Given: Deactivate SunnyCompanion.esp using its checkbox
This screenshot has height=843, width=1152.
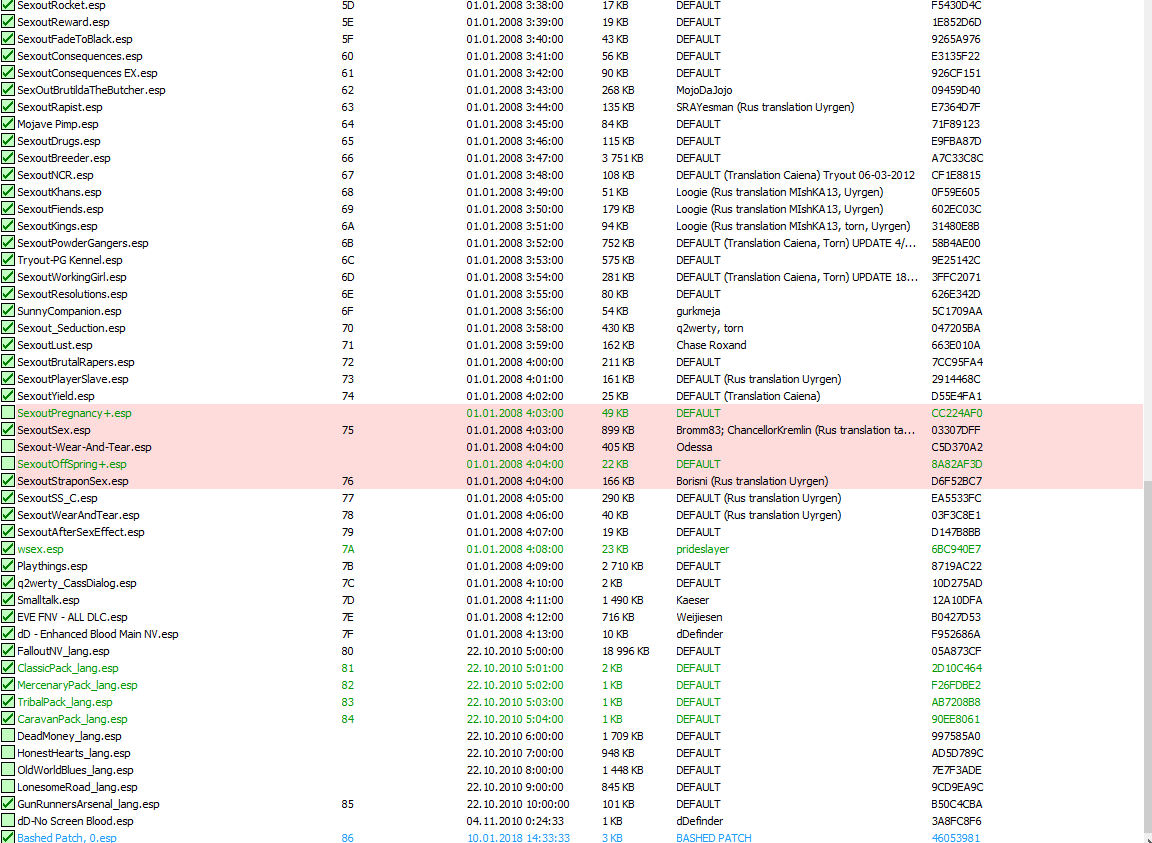Looking at the screenshot, I should click(x=8, y=311).
